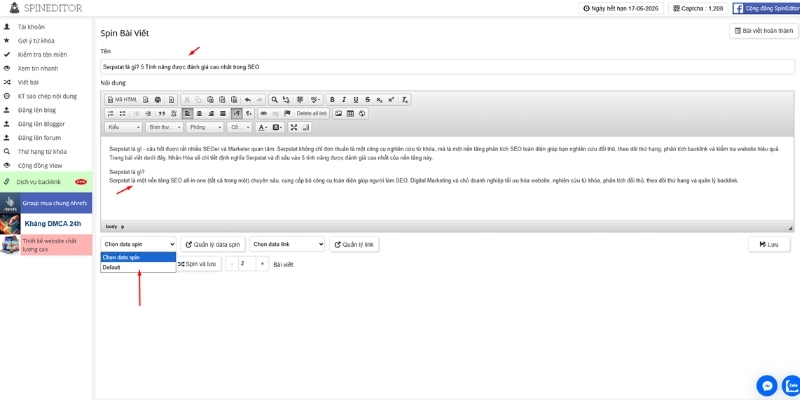Click the Redo arrow icon
This screenshot has height=400, width=800.
(259, 99)
